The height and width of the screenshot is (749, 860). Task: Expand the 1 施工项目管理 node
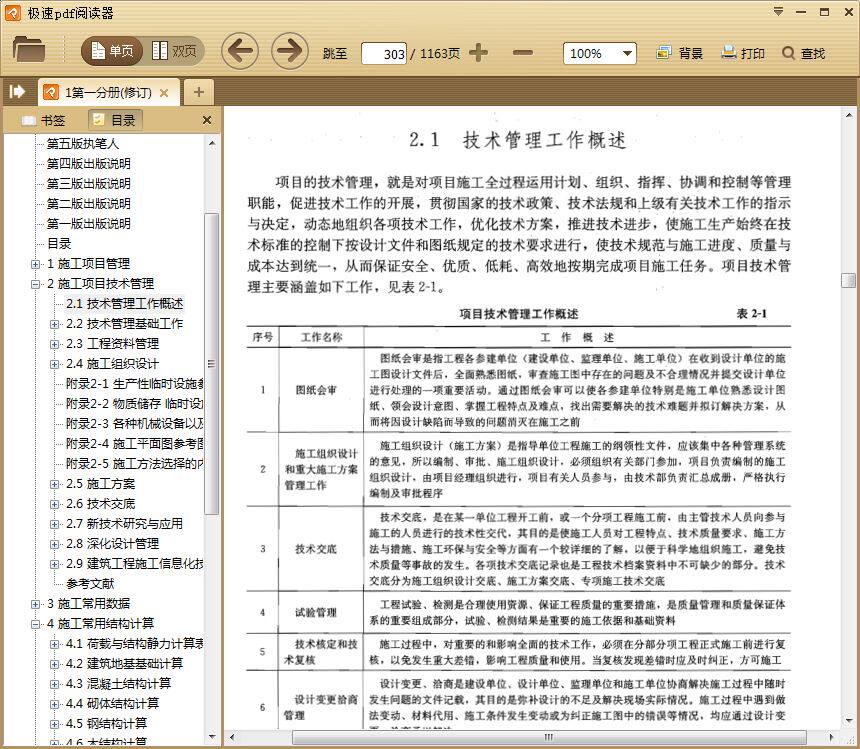point(36,264)
